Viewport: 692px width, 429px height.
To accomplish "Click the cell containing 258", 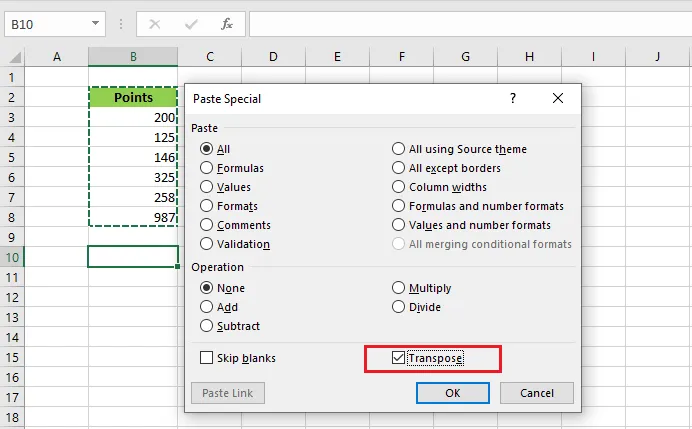I will (x=133, y=197).
